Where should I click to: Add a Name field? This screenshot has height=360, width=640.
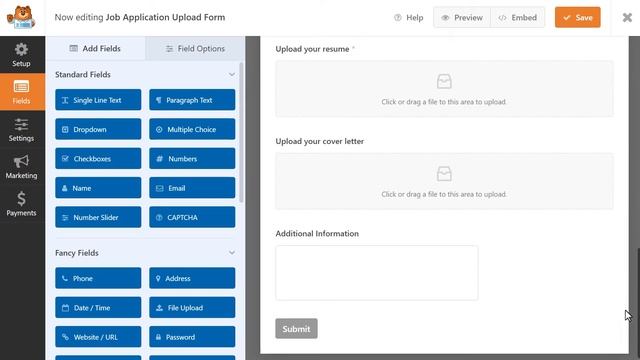(x=98, y=188)
